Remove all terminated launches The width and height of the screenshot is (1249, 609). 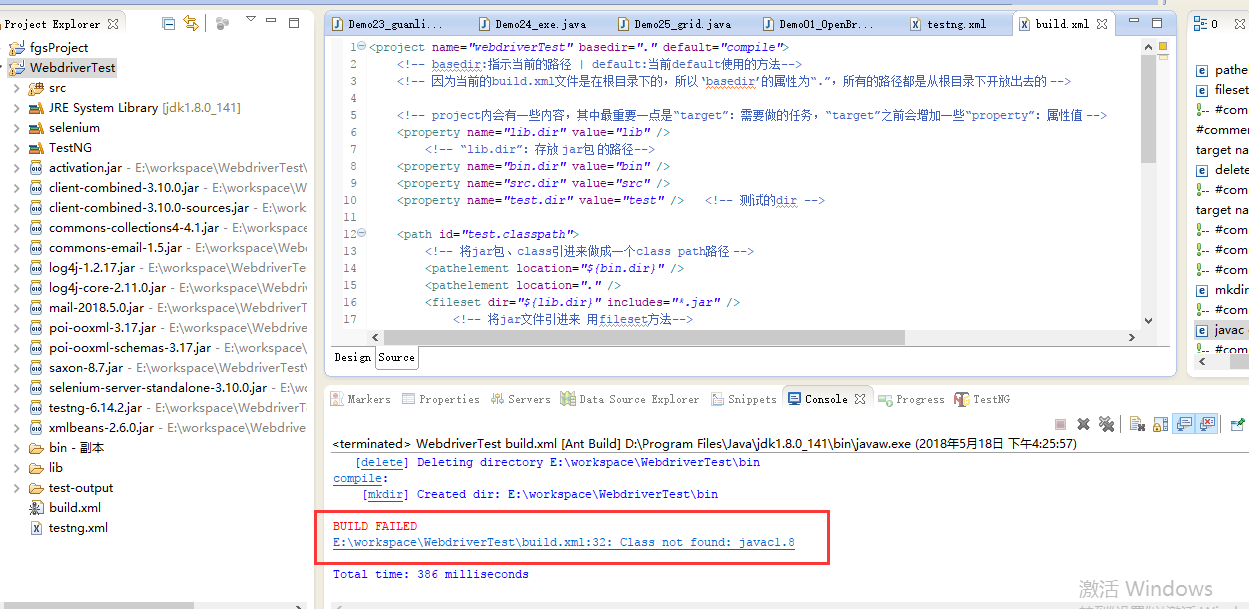coord(1106,424)
